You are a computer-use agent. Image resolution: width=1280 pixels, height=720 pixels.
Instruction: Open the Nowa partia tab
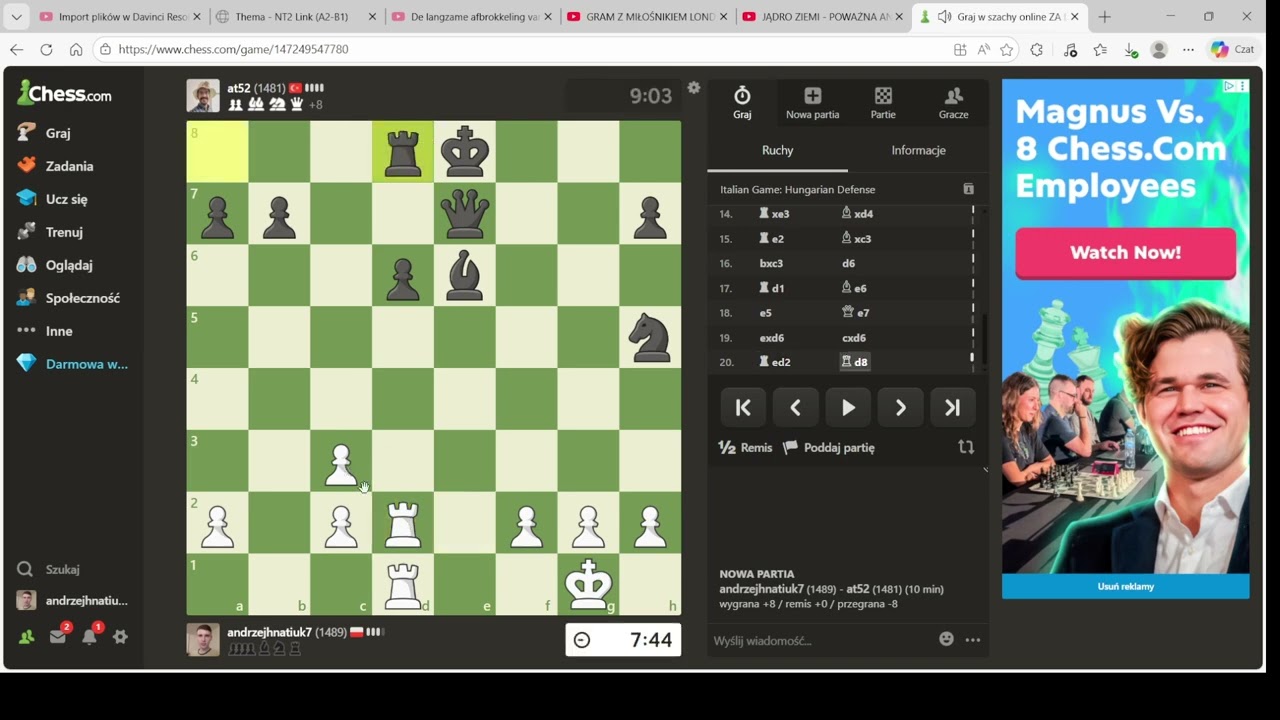(812, 102)
